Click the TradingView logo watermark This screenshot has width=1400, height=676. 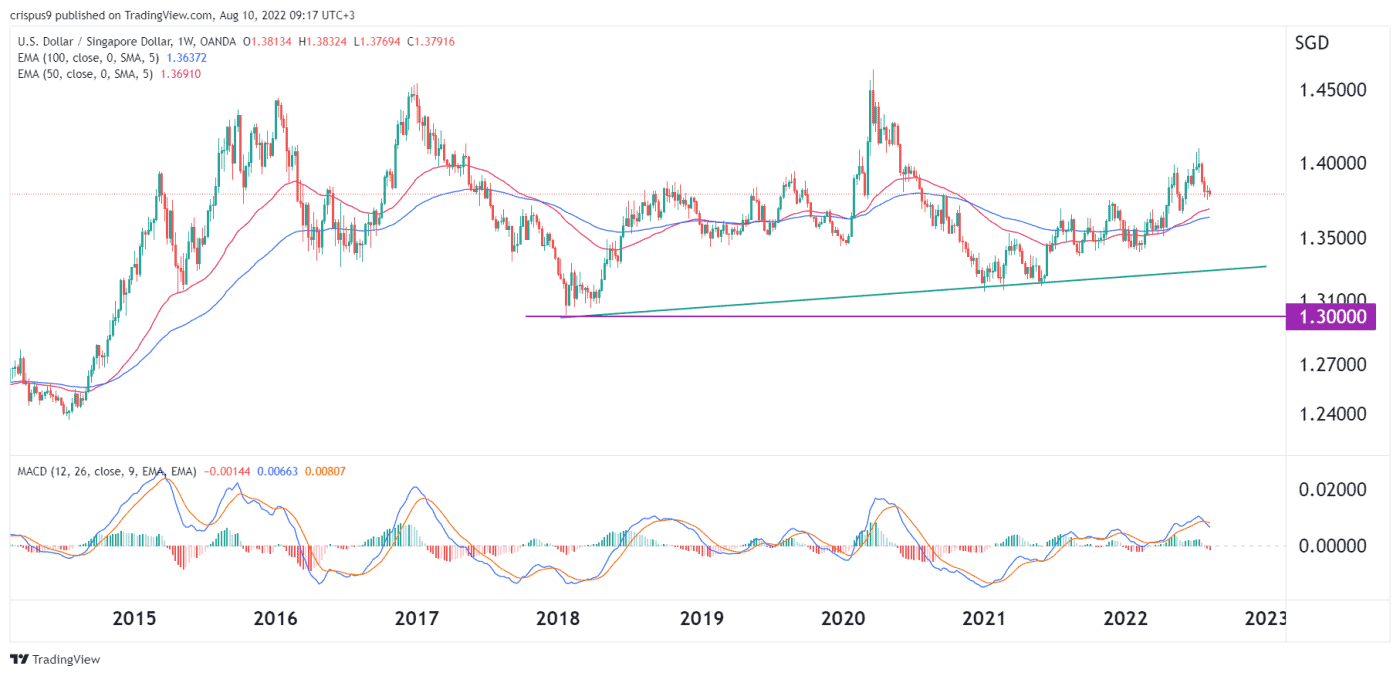click(55, 660)
